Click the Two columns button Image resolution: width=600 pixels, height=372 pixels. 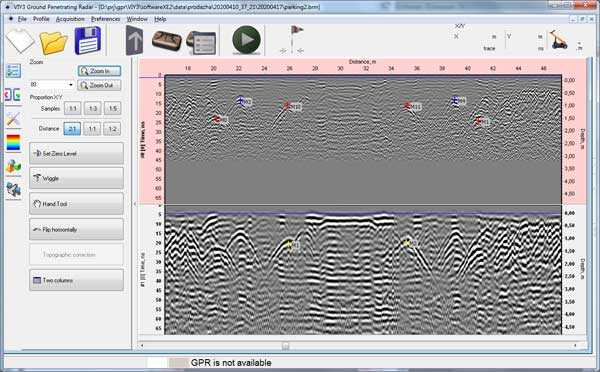click(77, 280)
